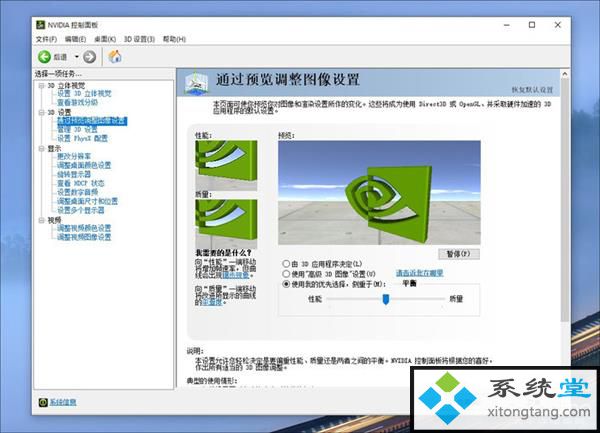The width and height of the screenshot is (600, 433).
Task: Click the 3D preview page header icon
Action: 196,82
